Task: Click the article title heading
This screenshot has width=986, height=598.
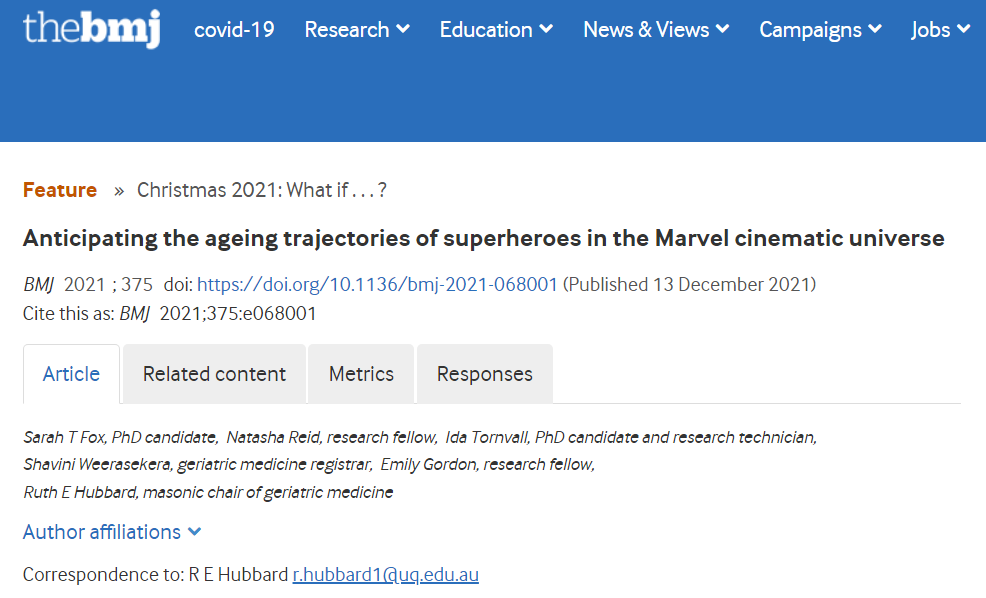Action: pyautogui.click(x=483, y=239)
